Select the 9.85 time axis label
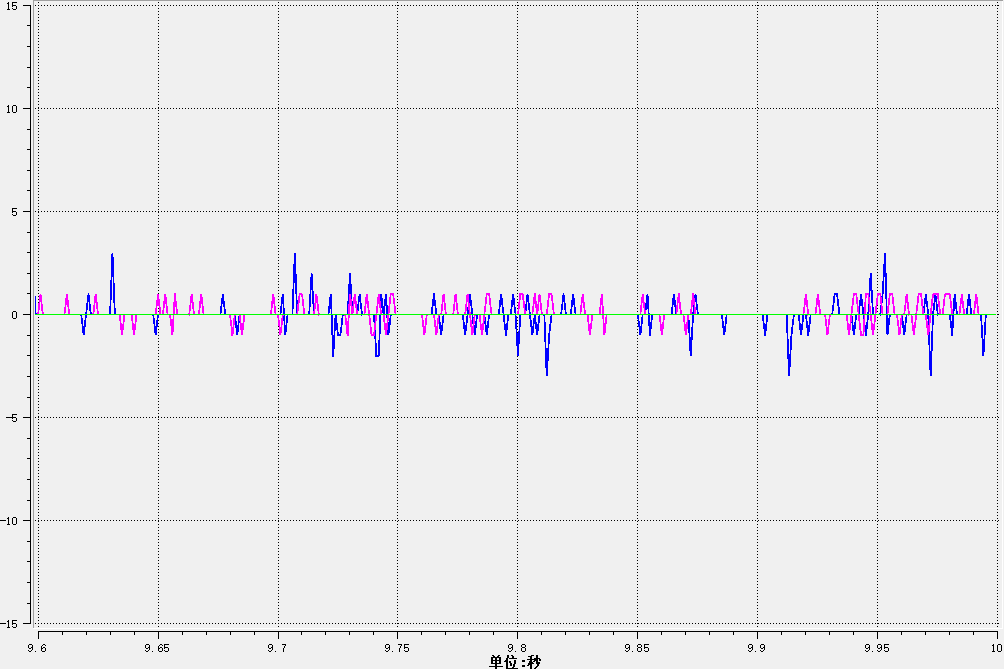Viewport: 1004px width, 669px height. point(637,648)
